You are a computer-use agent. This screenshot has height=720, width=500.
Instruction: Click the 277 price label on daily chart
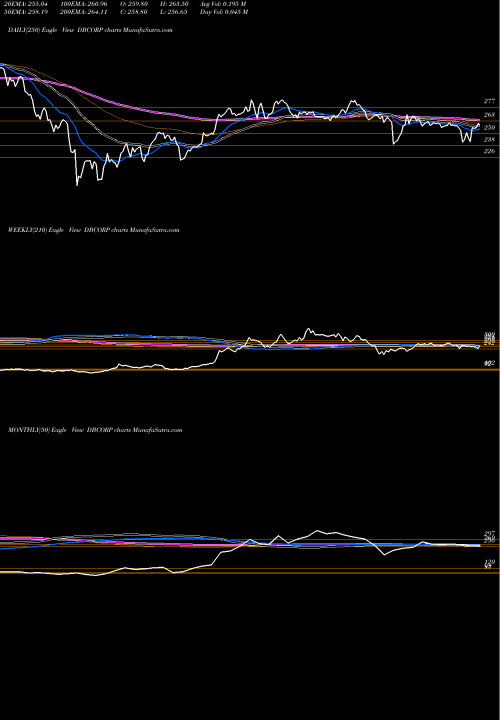click(x=489, y=101)
